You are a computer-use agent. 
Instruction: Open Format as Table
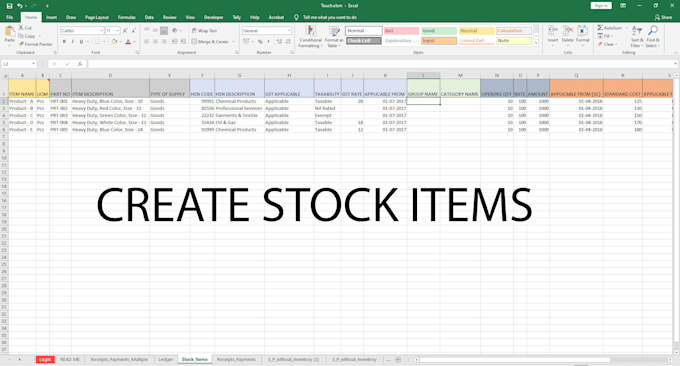click(334, 36)
